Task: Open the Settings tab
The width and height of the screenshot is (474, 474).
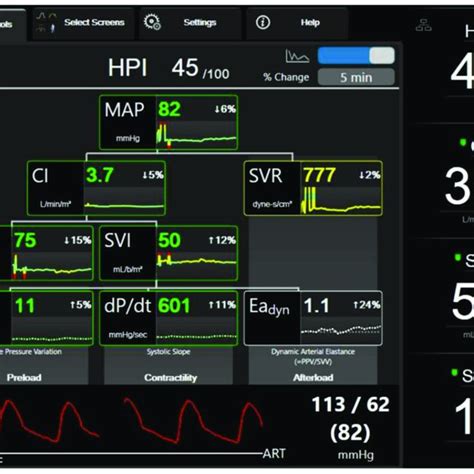Action: click(x=190, y=23)
